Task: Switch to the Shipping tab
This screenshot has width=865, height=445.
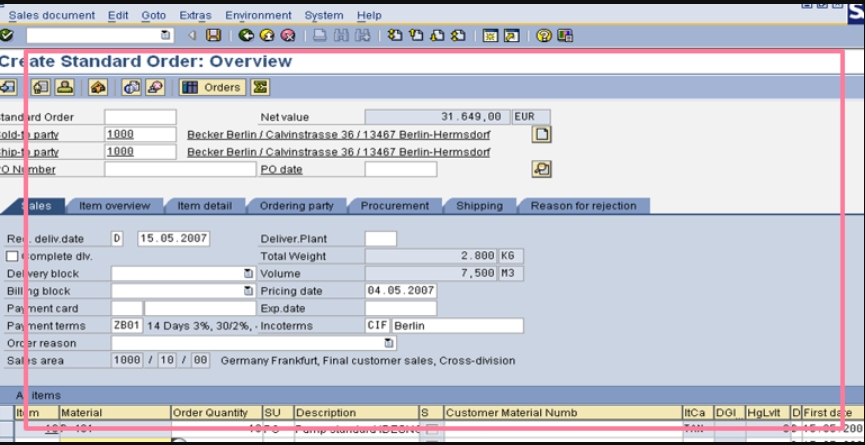Action: 479,206
